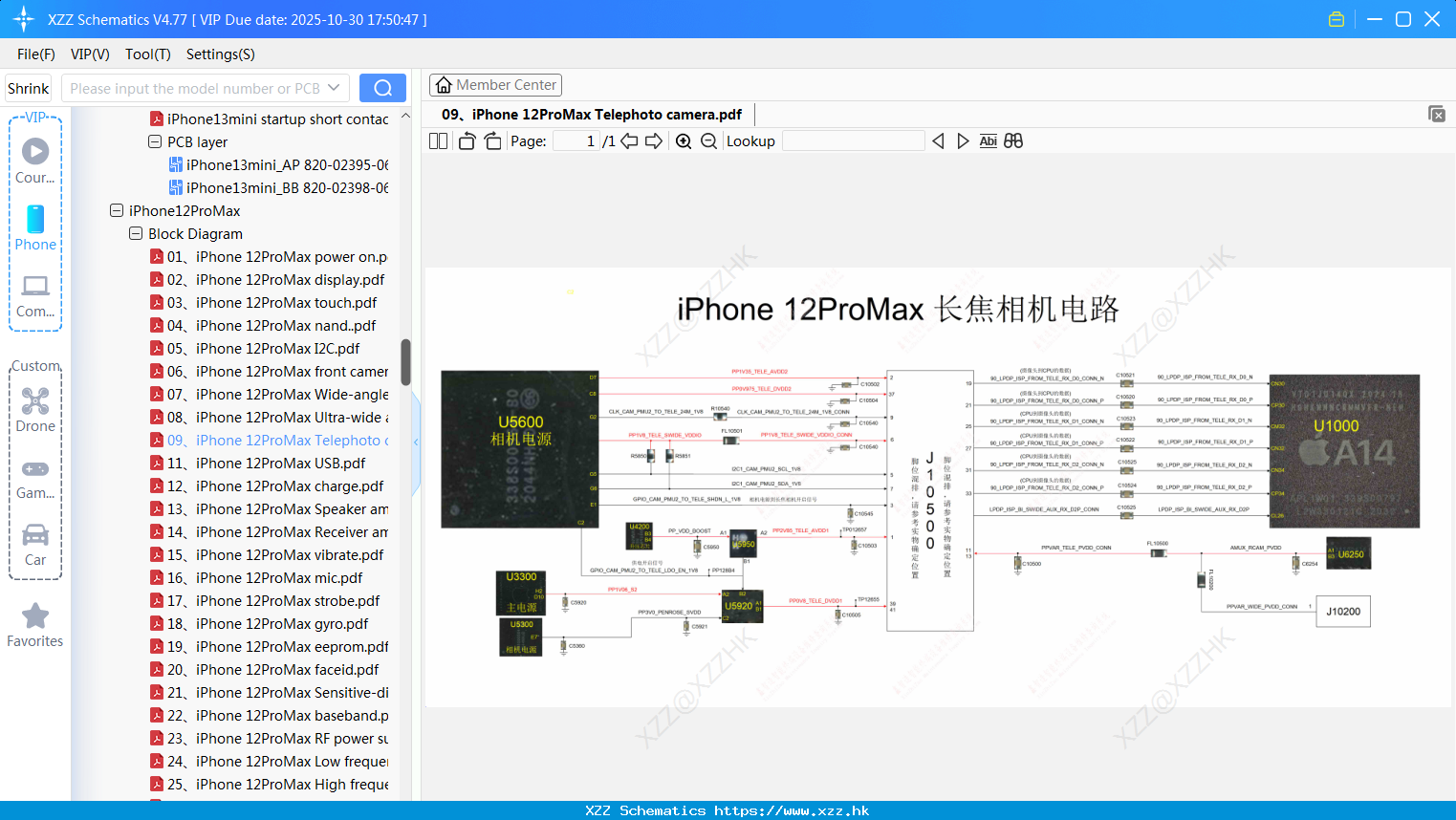Open the Drone category
The width and height of the screenshot is (1456, 820).
coord(35,400)
